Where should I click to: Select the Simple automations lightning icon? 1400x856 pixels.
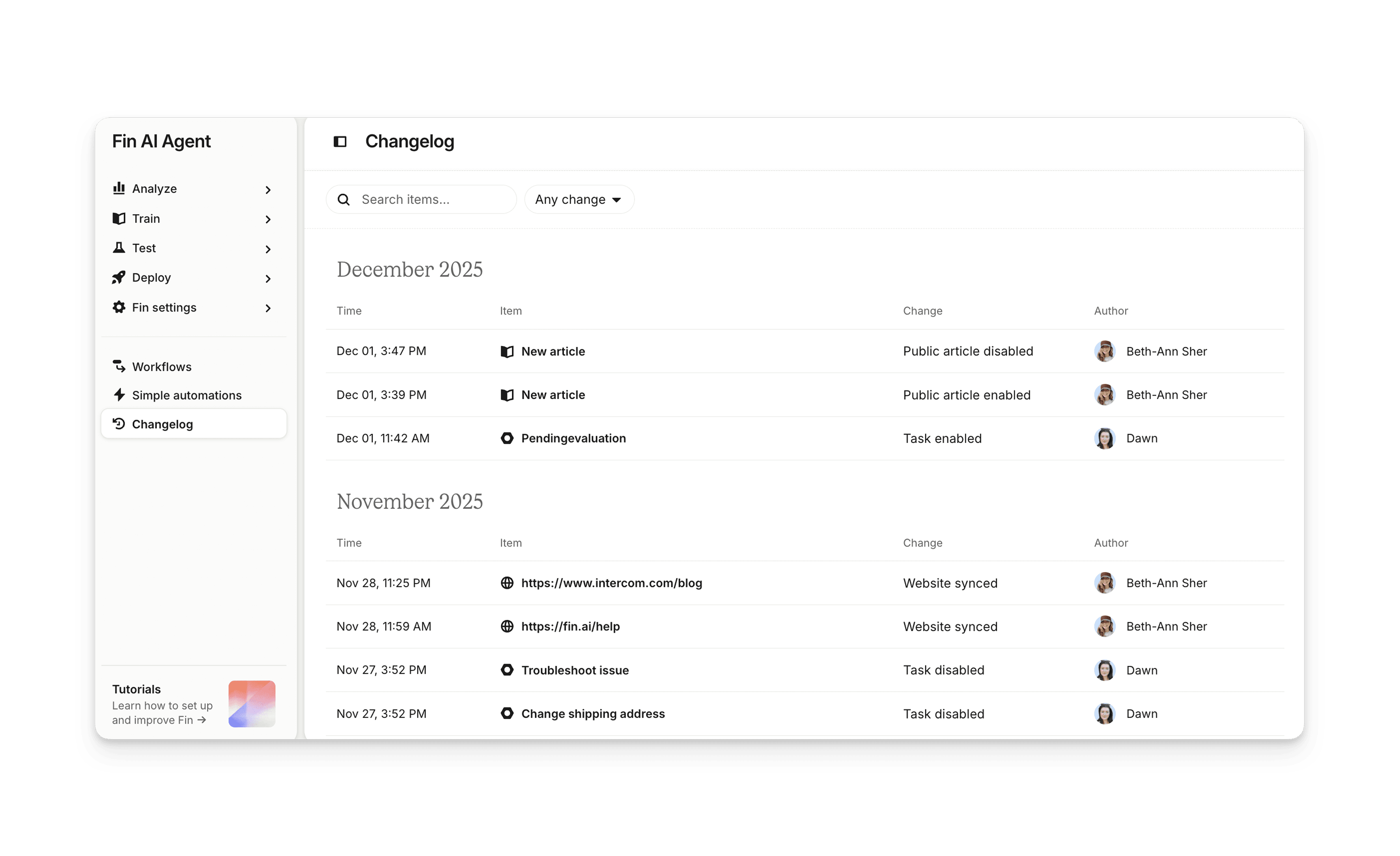(x=119, y=394)
